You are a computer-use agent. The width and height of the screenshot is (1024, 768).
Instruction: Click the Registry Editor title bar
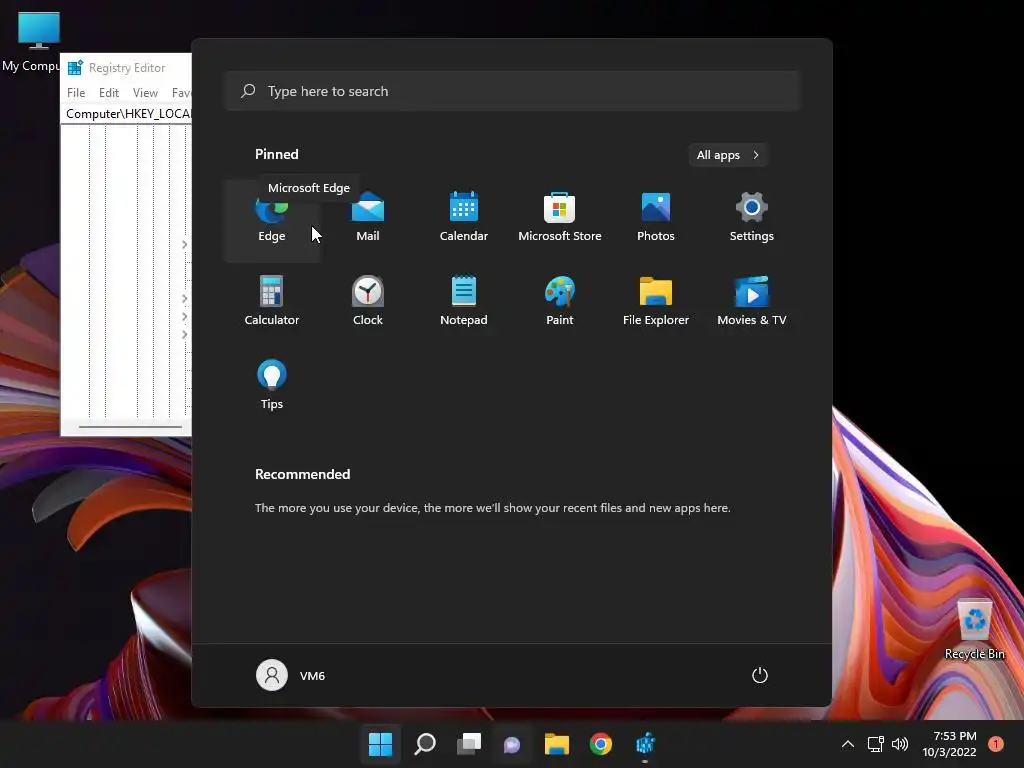[127, 68]
